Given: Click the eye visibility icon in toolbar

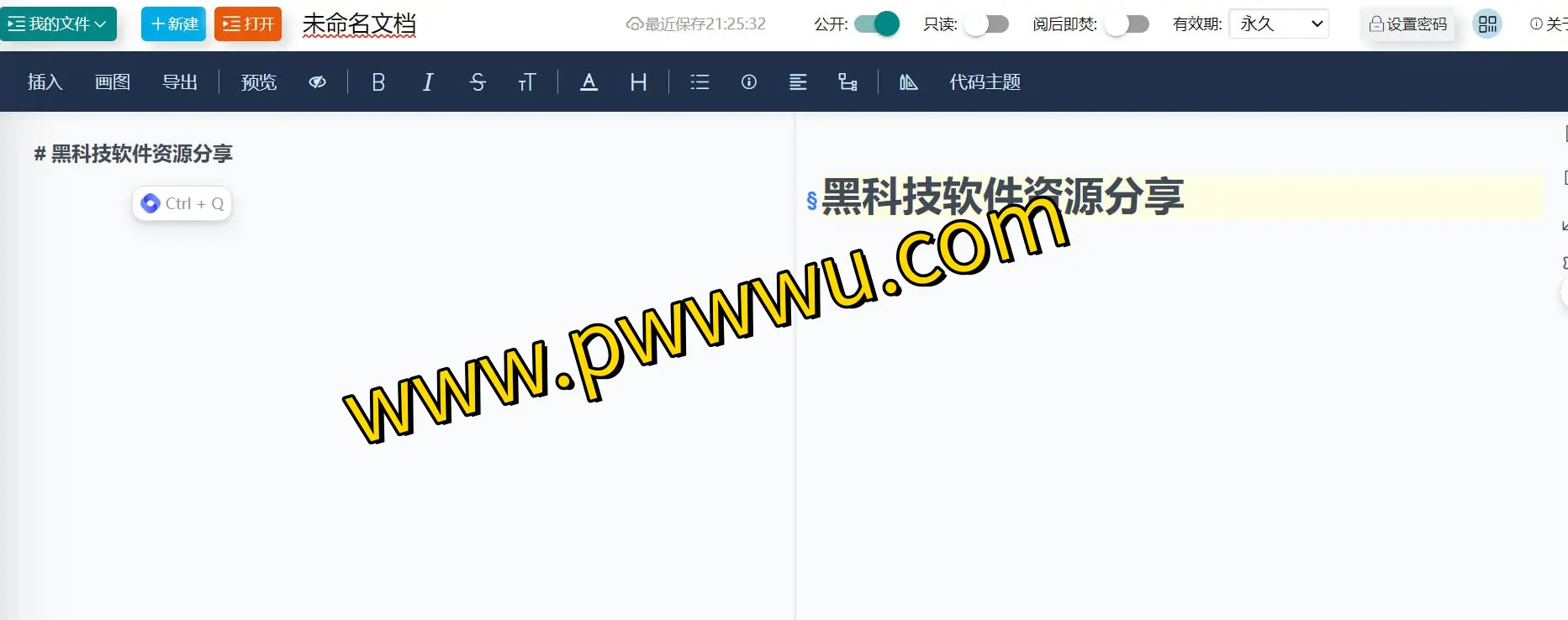Looking at the screenshot, I should (317, 82).
